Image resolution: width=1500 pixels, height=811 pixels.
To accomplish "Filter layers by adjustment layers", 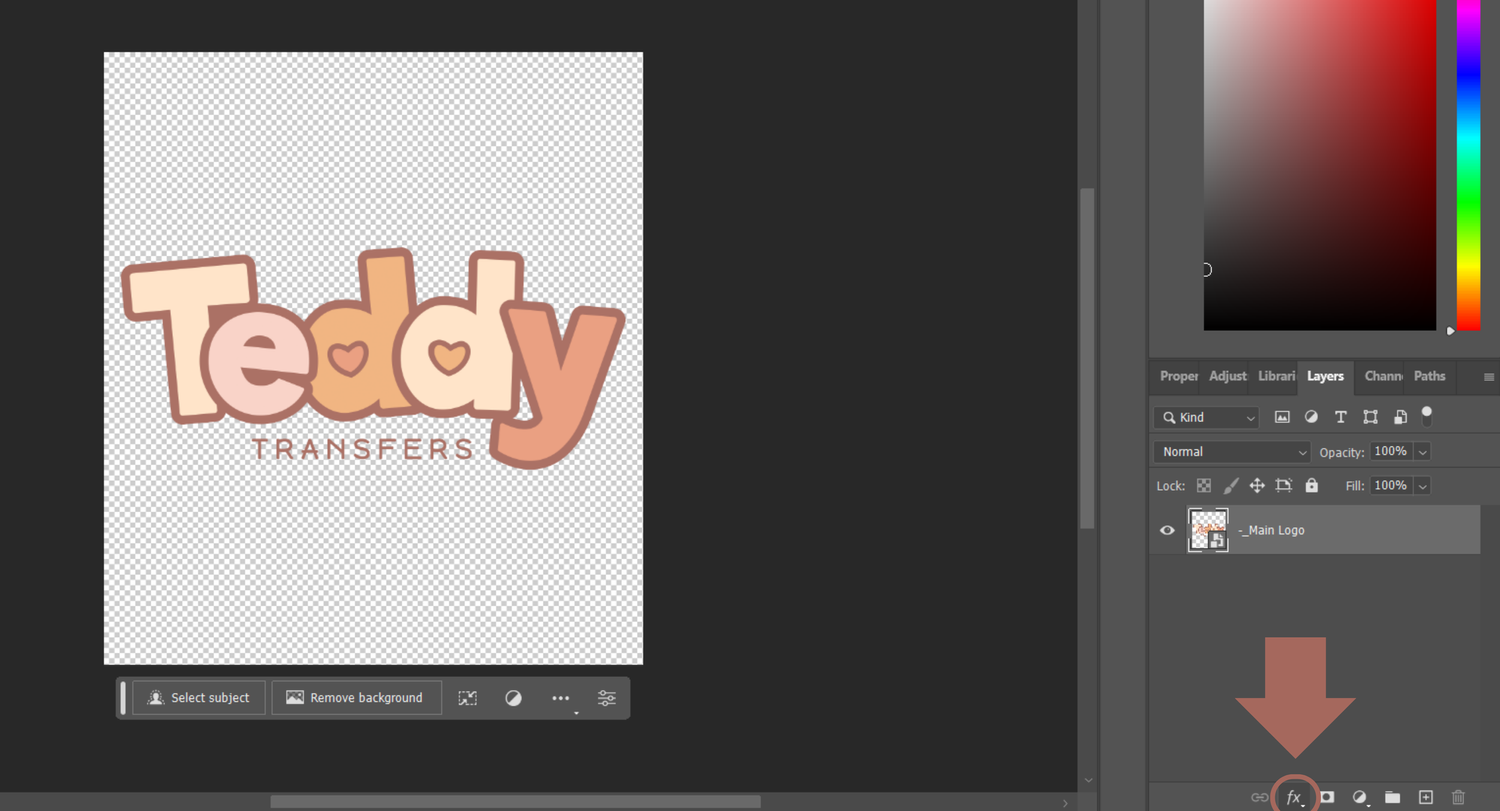I will 1311,417.
